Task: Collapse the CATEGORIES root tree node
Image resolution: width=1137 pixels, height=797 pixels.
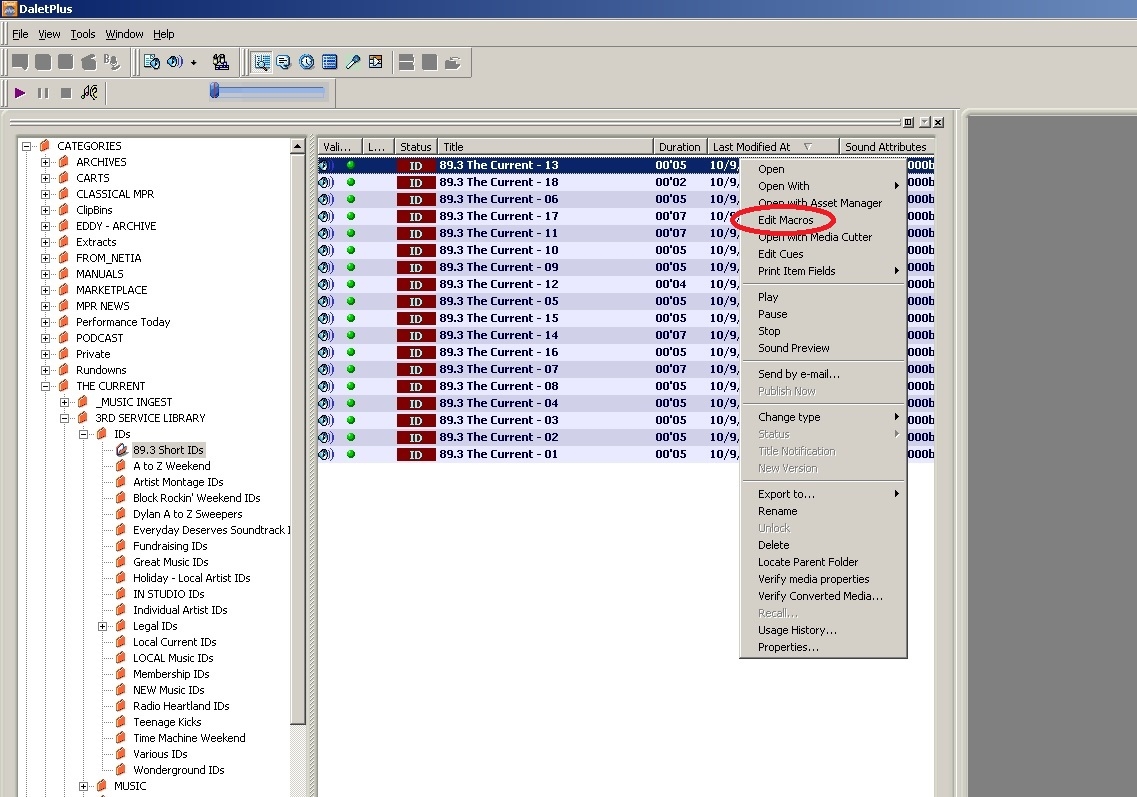Action: [26, 146]
